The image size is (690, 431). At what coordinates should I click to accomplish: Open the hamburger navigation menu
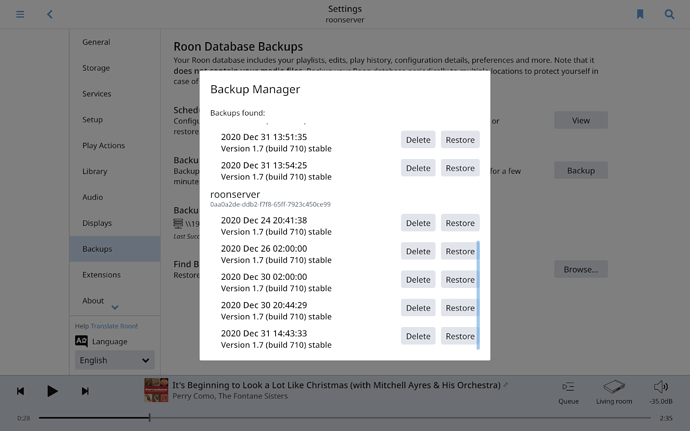pos(20,15)
